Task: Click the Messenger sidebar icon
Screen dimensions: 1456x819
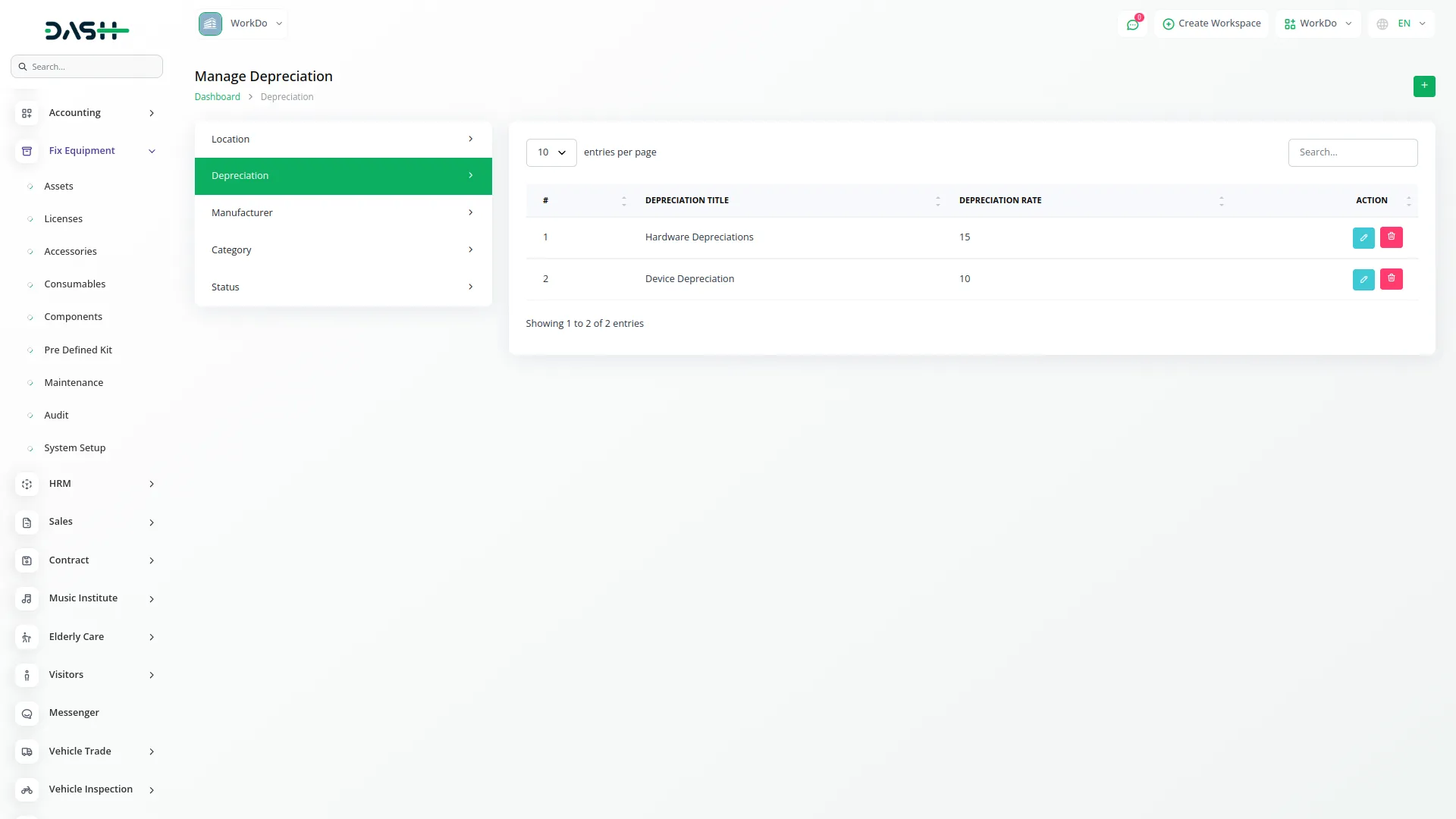Action: coord(27,713)
